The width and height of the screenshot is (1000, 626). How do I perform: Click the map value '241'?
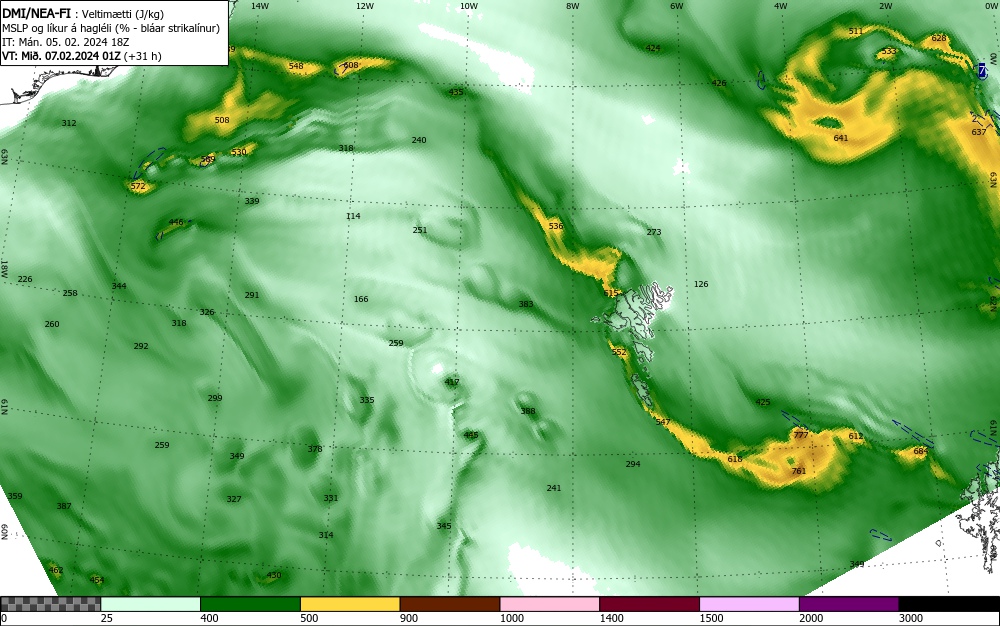click(554, 488)
